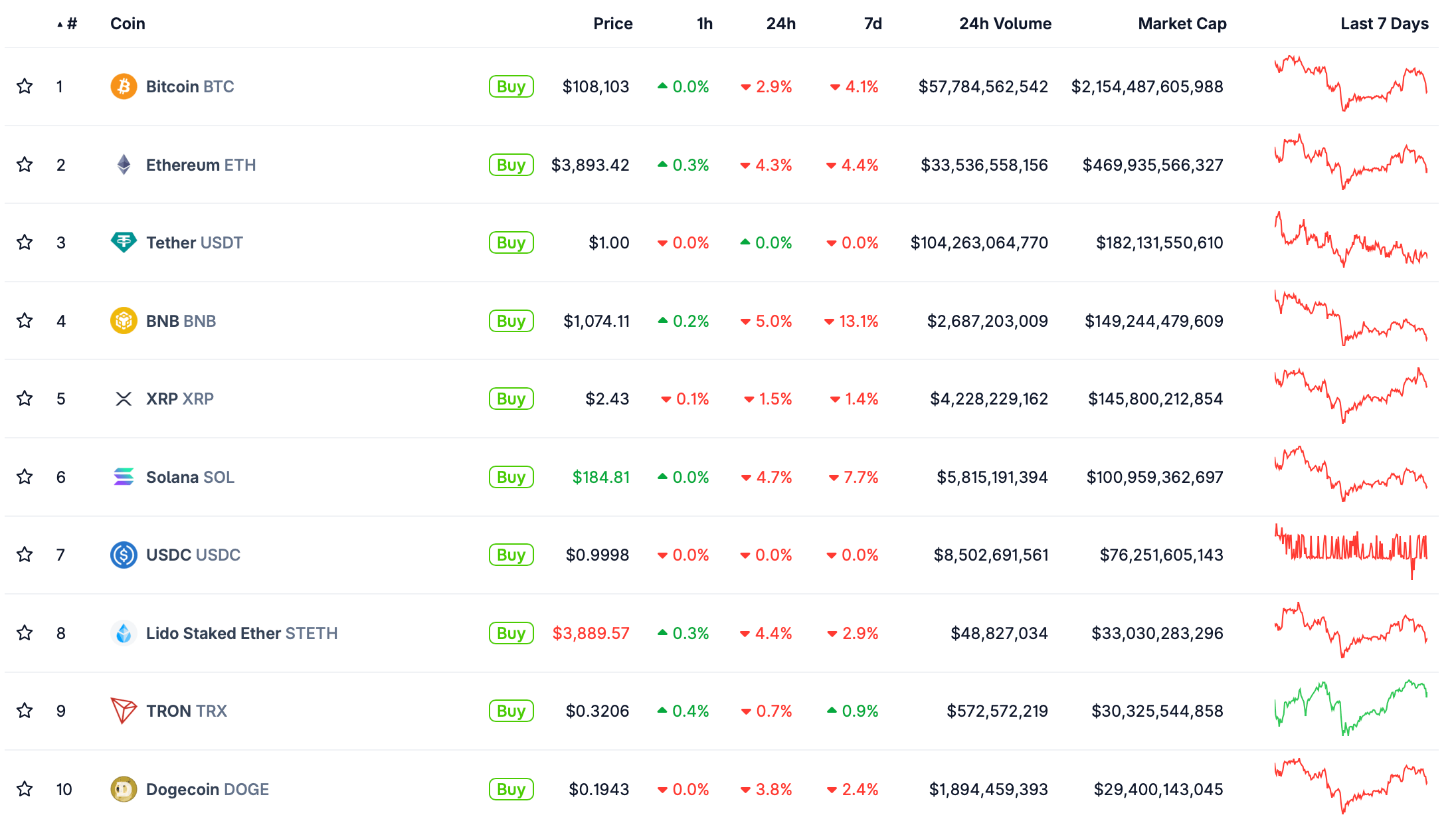The height and width of the screenshot is (825, 1456).
Task: Sort by the 7d column header
Action: [x=873, y=24]
